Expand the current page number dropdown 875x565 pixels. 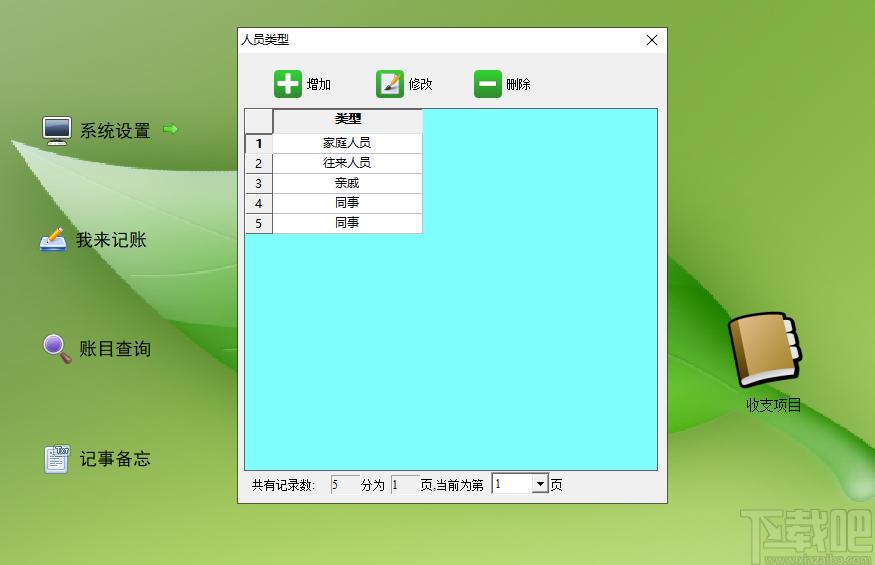pos(540,484)
